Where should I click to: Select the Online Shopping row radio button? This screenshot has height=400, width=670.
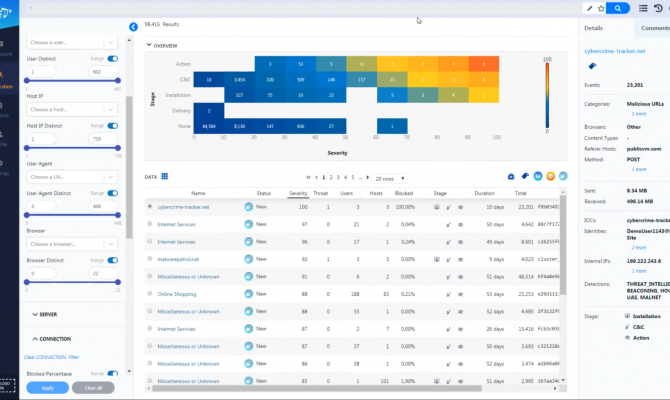pyautogui.click(x=150, y=294)
